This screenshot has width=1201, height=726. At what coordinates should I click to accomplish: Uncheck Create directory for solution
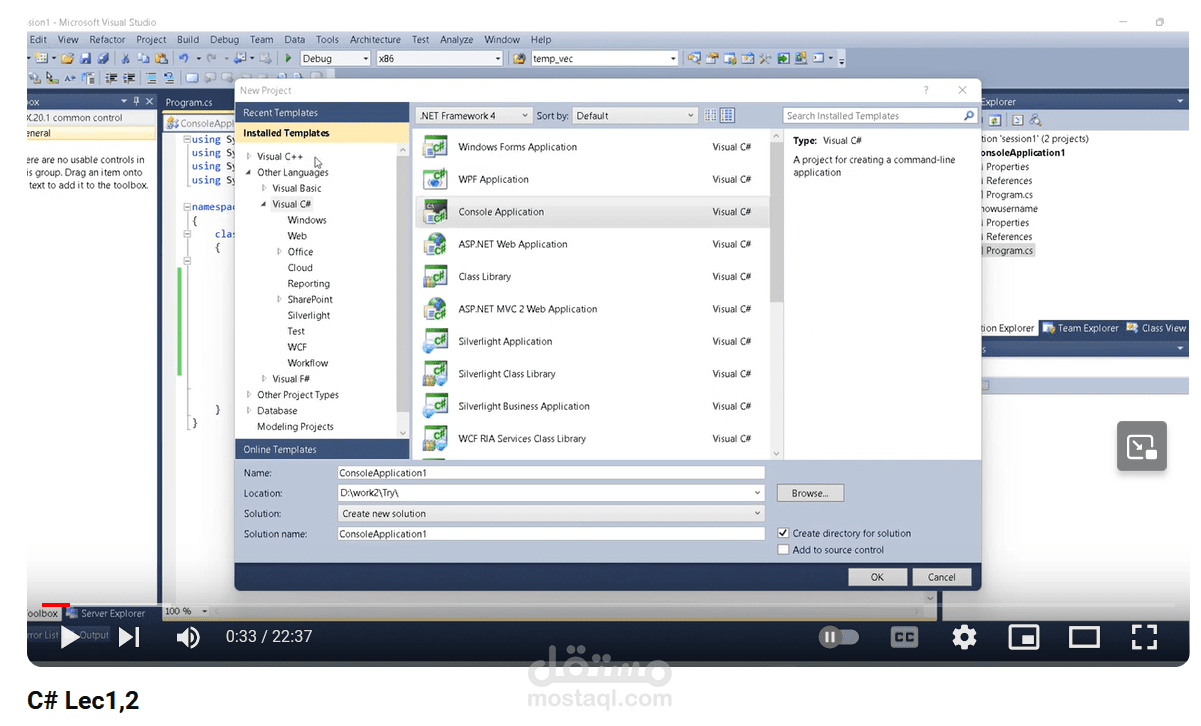(784, 533)
